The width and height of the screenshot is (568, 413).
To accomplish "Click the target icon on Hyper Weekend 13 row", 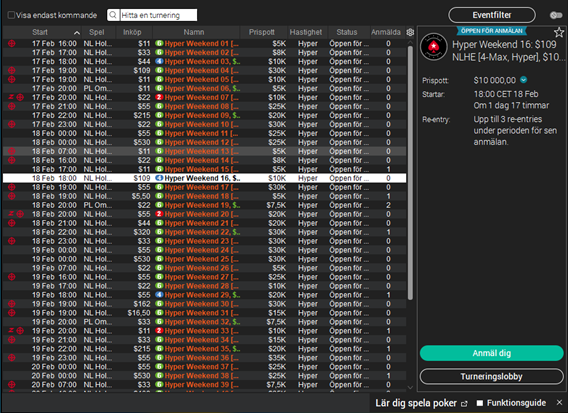I will tap(12, 151).
